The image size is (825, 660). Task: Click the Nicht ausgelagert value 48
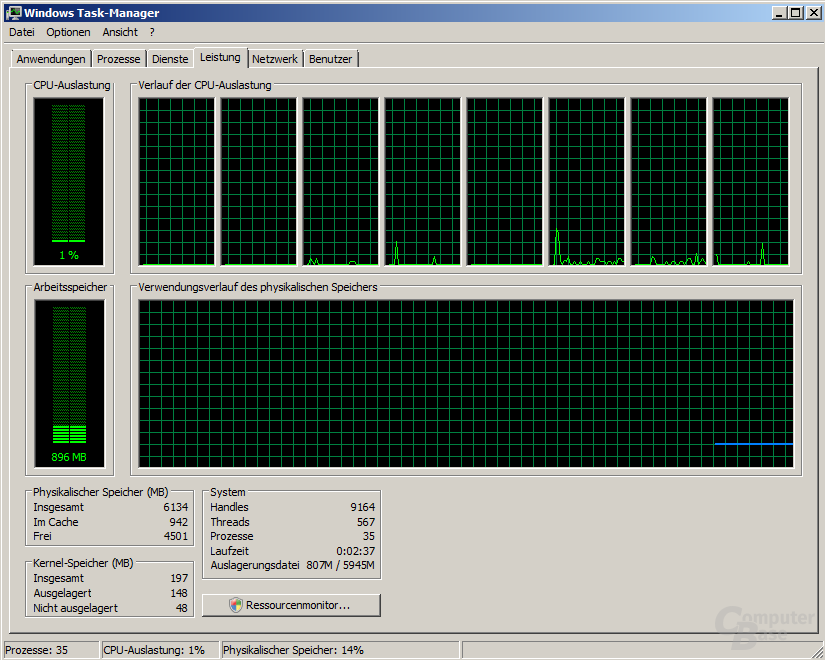182,608
